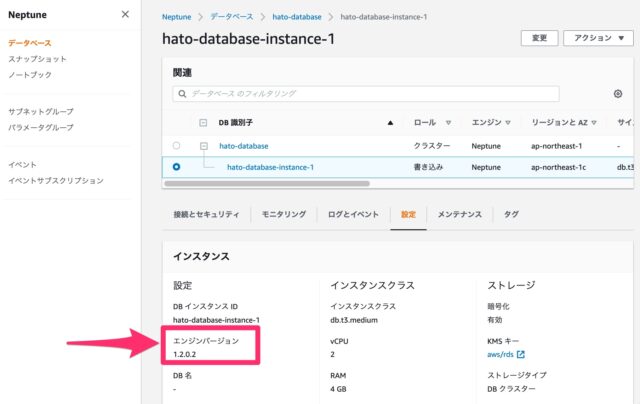Open イベントサブスクリプション in the sidebar
The width and height of the screenshot is (640, 404).
(56, 180)
